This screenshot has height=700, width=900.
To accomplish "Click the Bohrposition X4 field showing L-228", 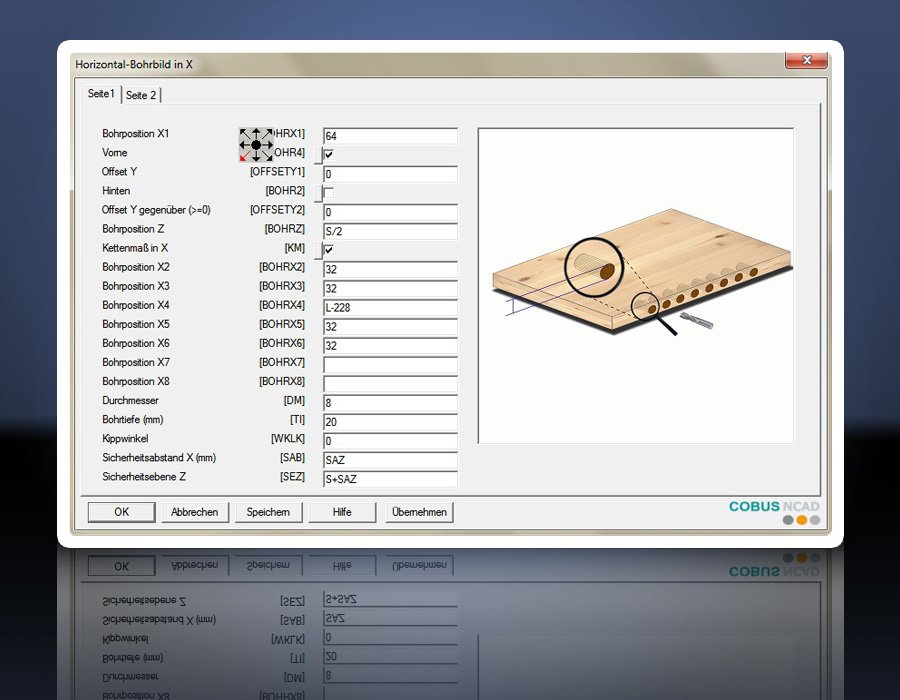I will coord(390,308).
